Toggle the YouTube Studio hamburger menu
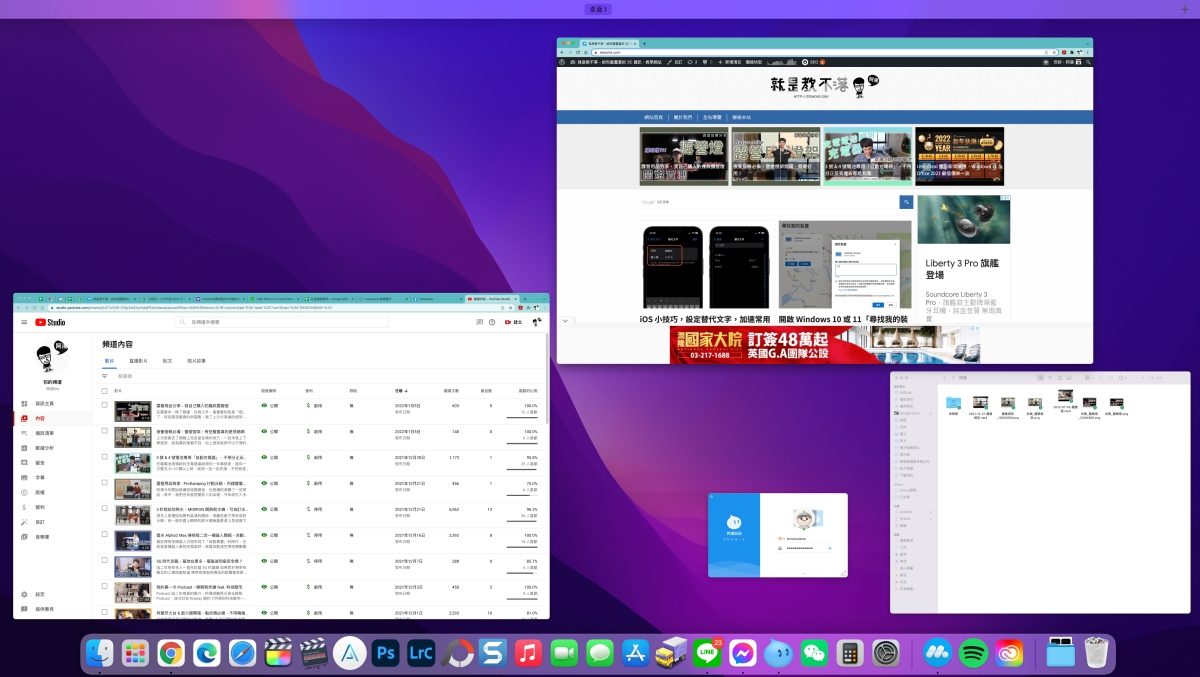The height and width of the screenshot is (677, 1200). [x=24, y=322]
